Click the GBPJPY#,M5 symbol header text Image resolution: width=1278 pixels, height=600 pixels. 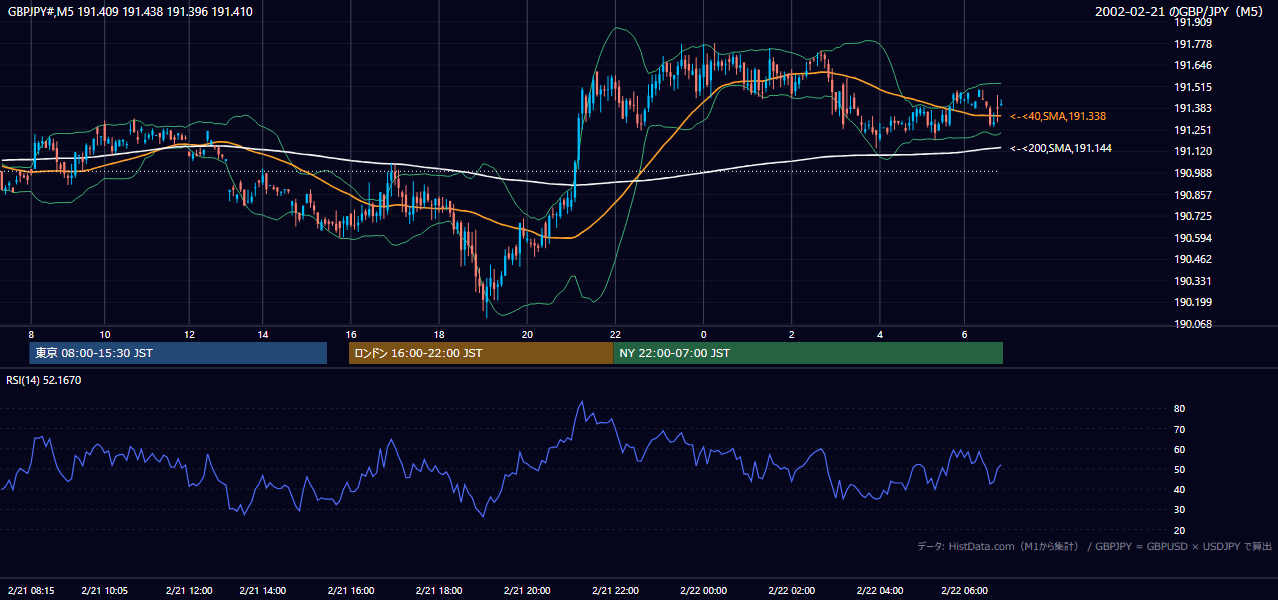pos(130,12)
